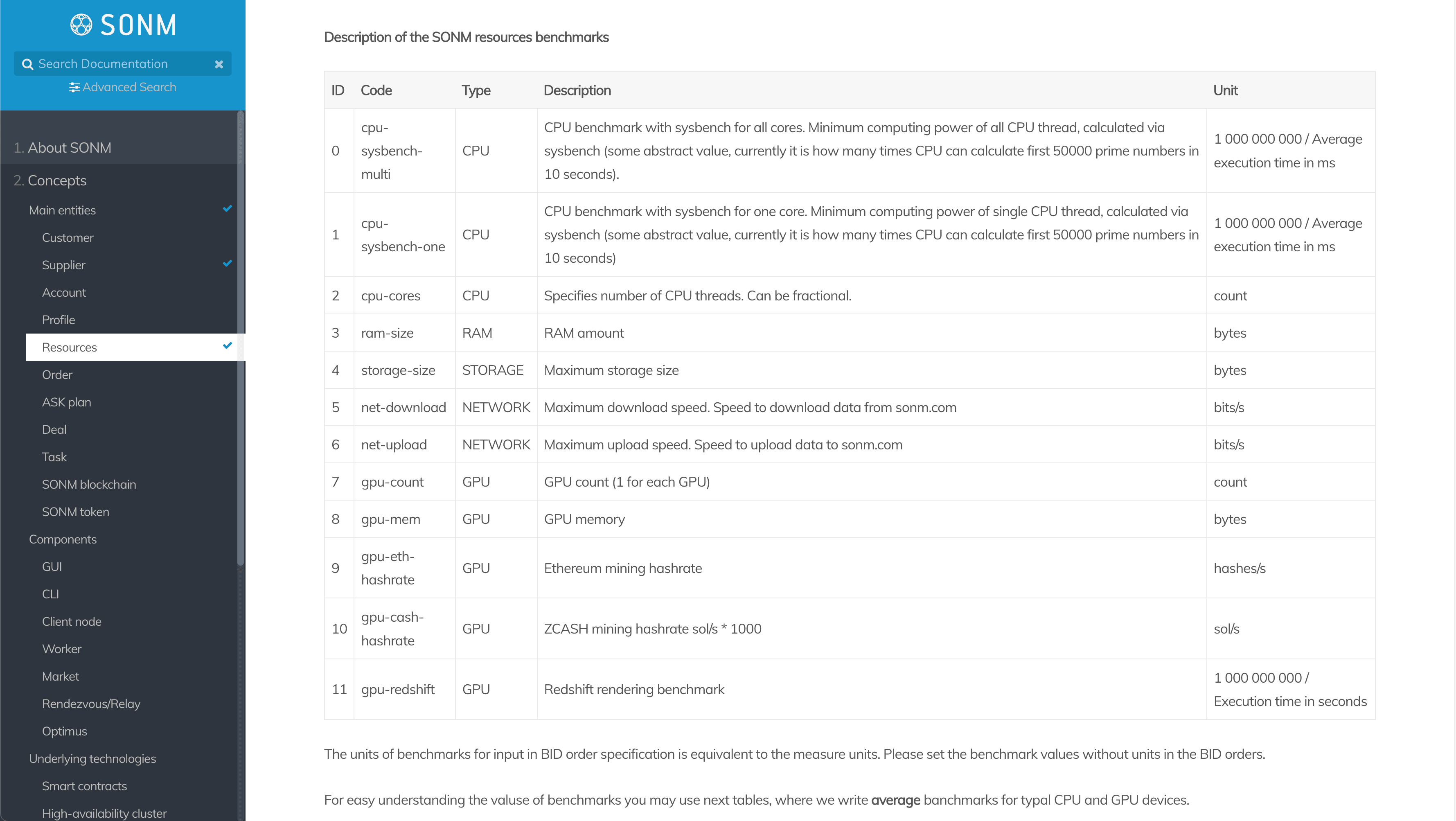
Task: Click the Smart contracts link
Action: [84, 785]
